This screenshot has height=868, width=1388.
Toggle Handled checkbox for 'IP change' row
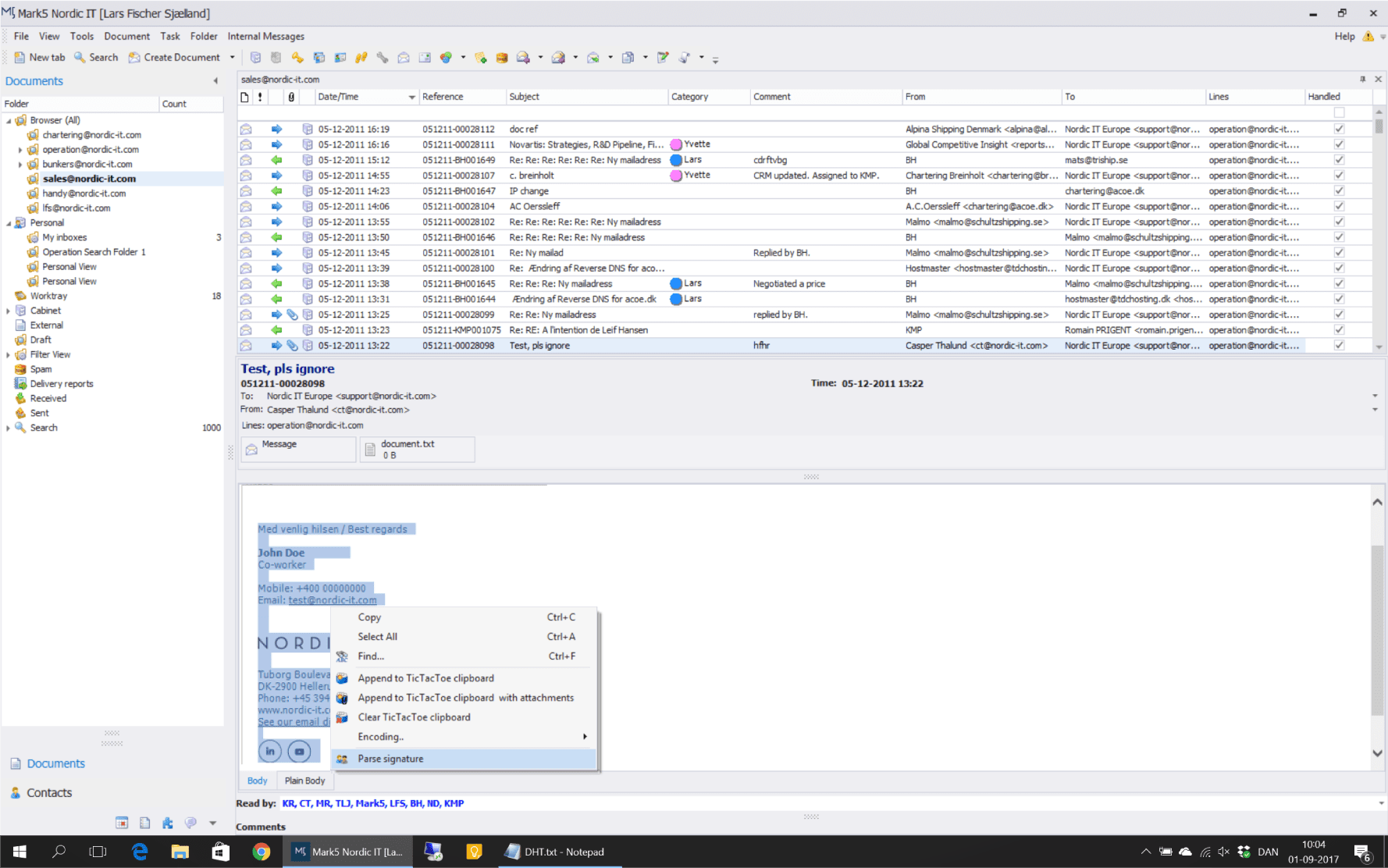[x=1339, y=190]
